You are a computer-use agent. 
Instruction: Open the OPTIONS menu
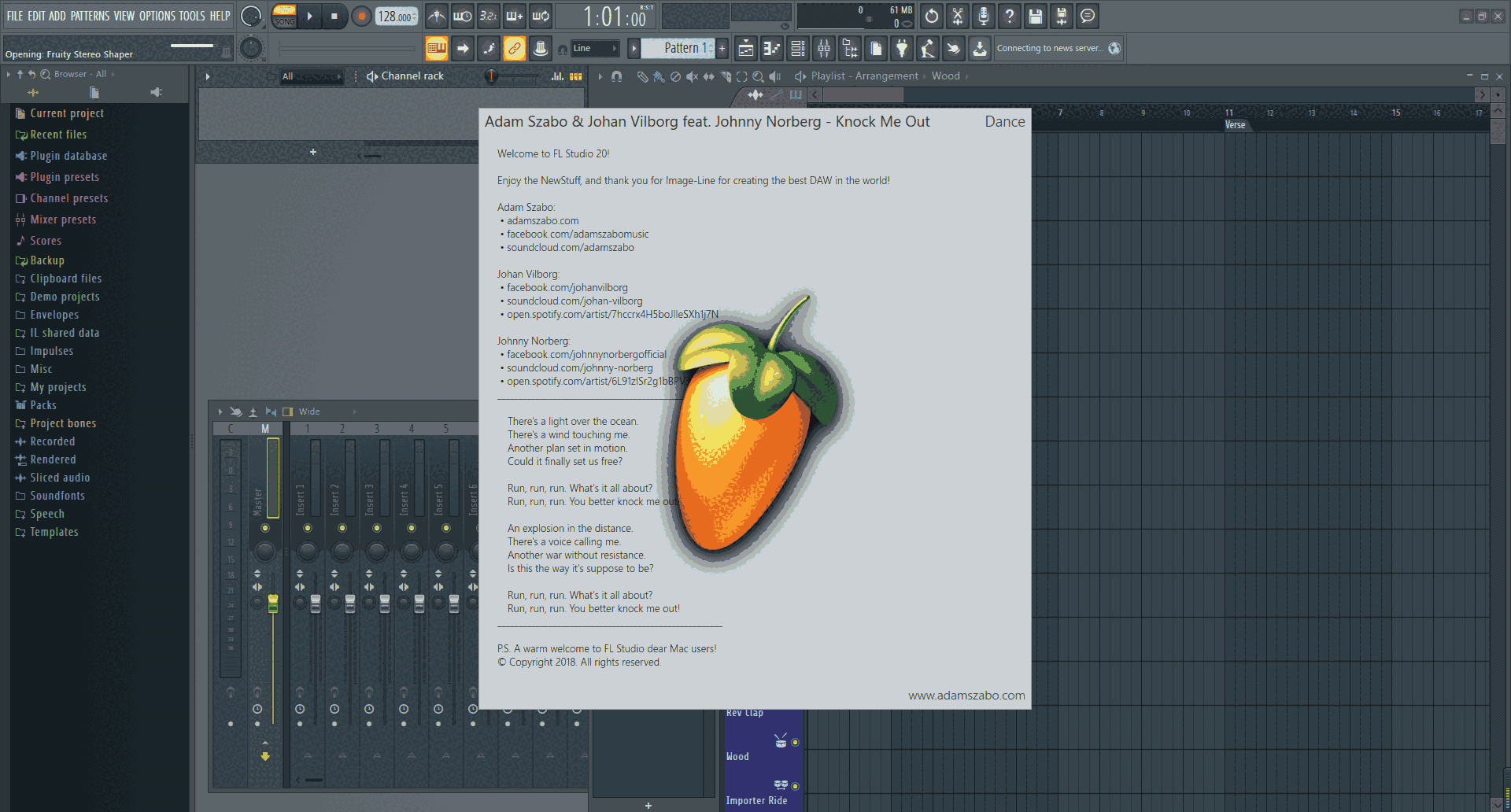pyautogui.click(x=157, y=15)
